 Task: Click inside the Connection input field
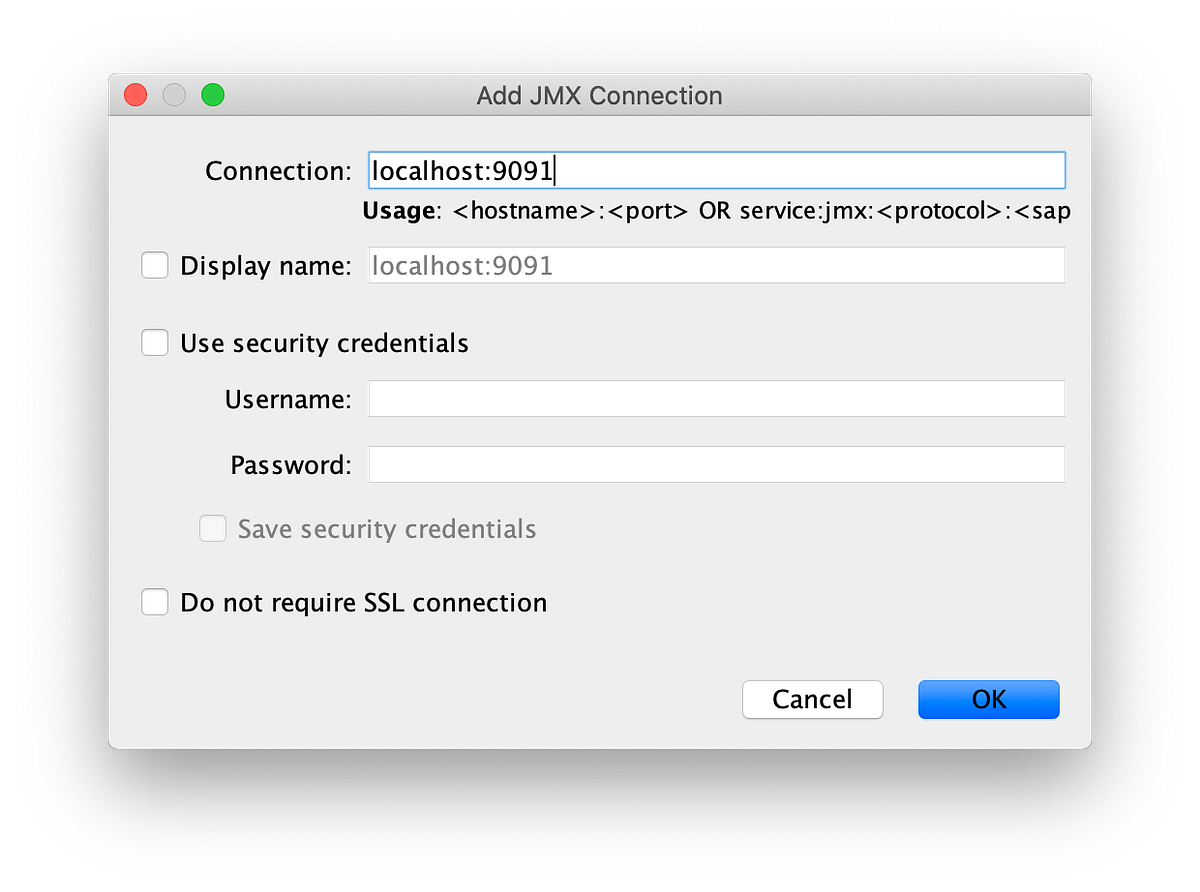[x=716, y=170]
